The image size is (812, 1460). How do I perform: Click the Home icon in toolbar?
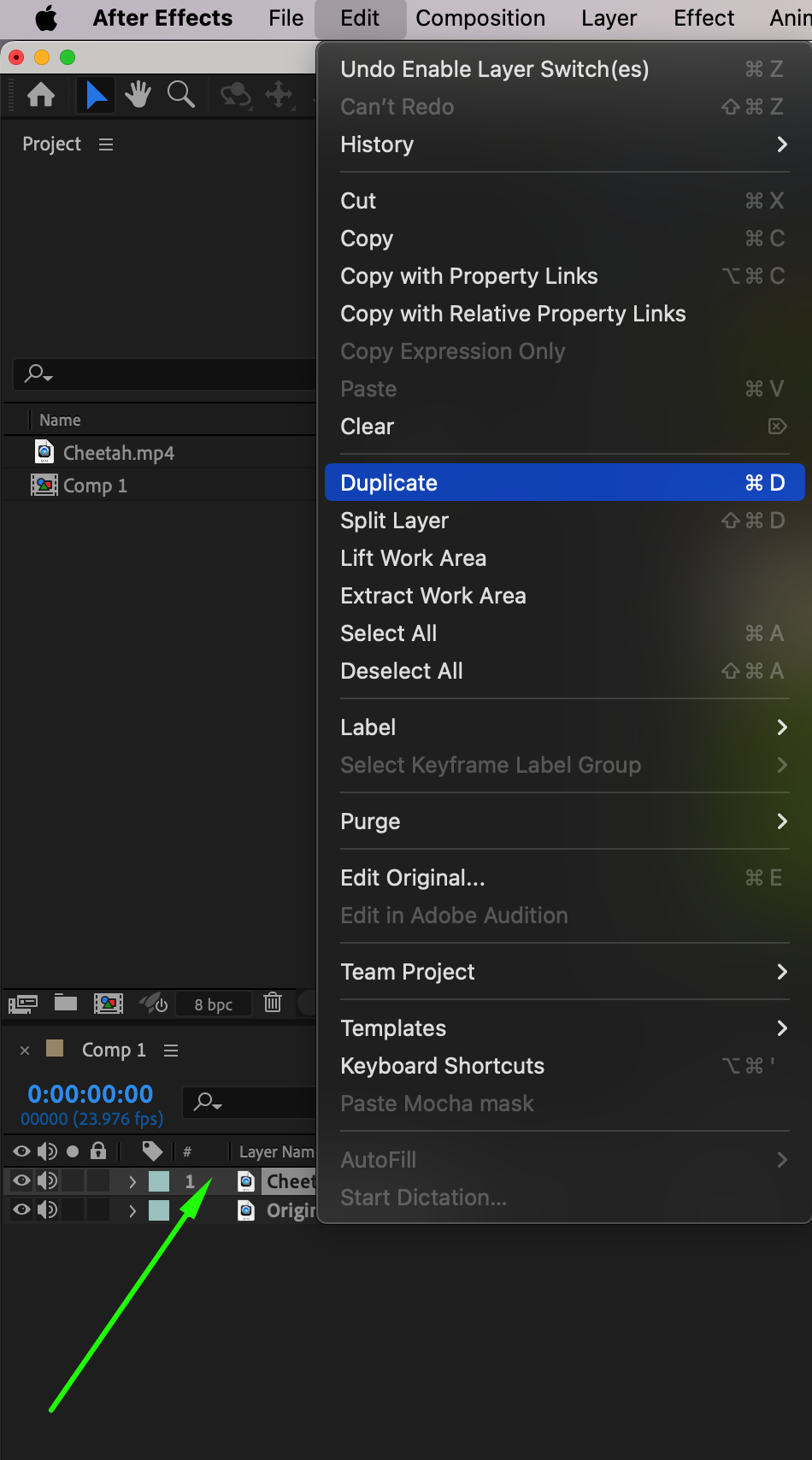click(x=41, y=95)
